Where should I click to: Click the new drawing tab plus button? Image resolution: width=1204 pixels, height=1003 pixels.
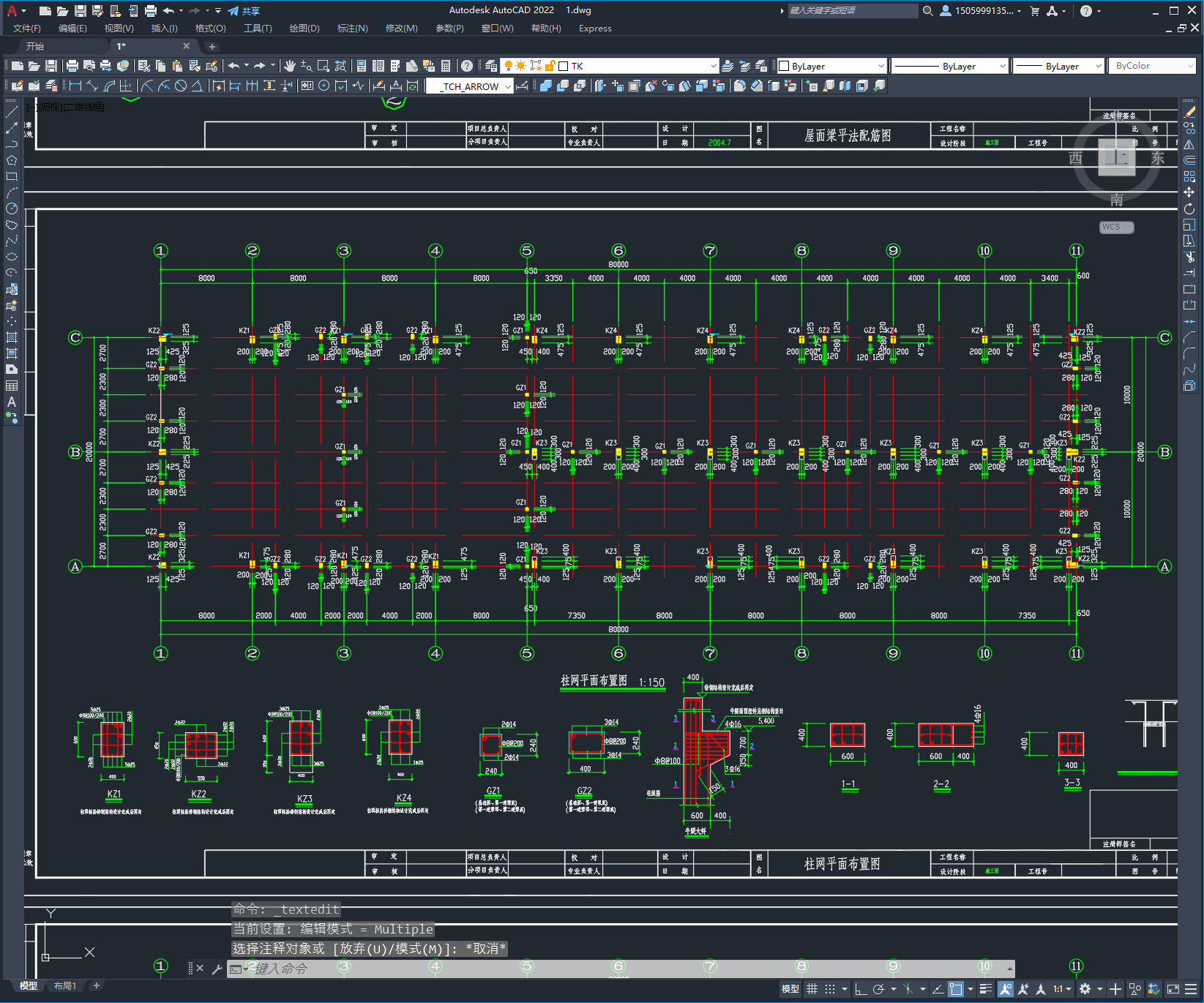212,47
